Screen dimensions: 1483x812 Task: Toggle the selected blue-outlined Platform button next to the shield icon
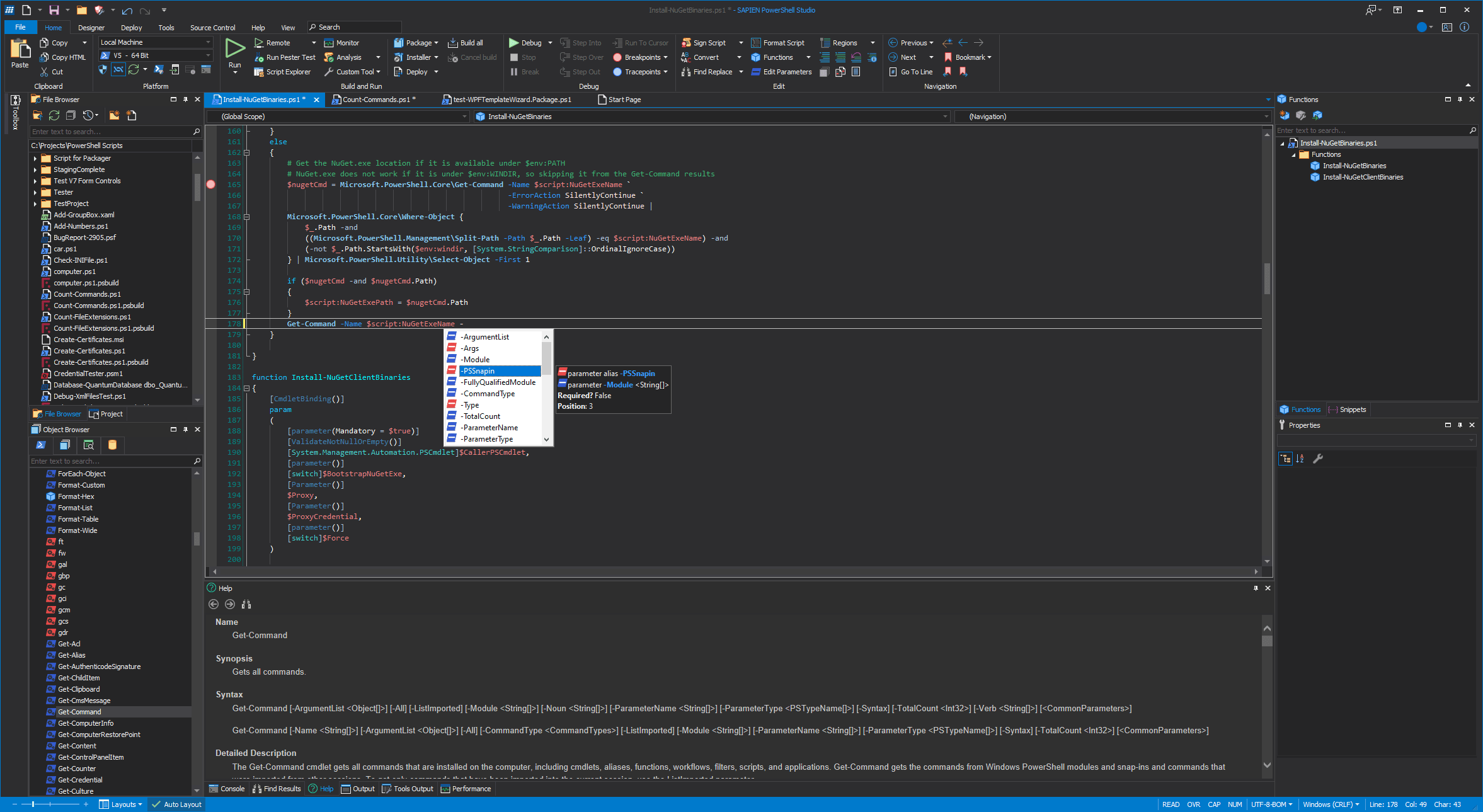(118, 70)
